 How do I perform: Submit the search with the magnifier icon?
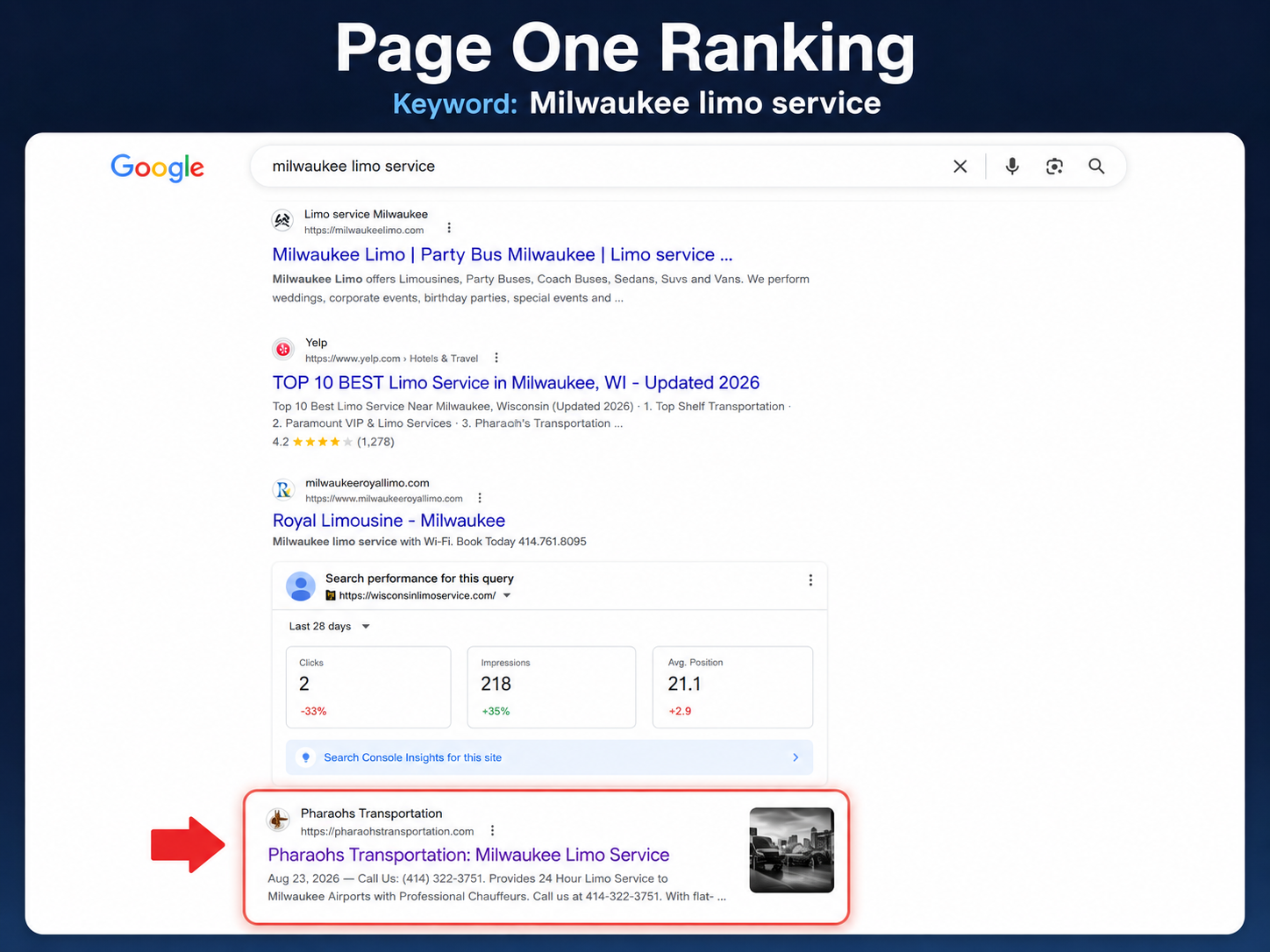point(1096,166)
